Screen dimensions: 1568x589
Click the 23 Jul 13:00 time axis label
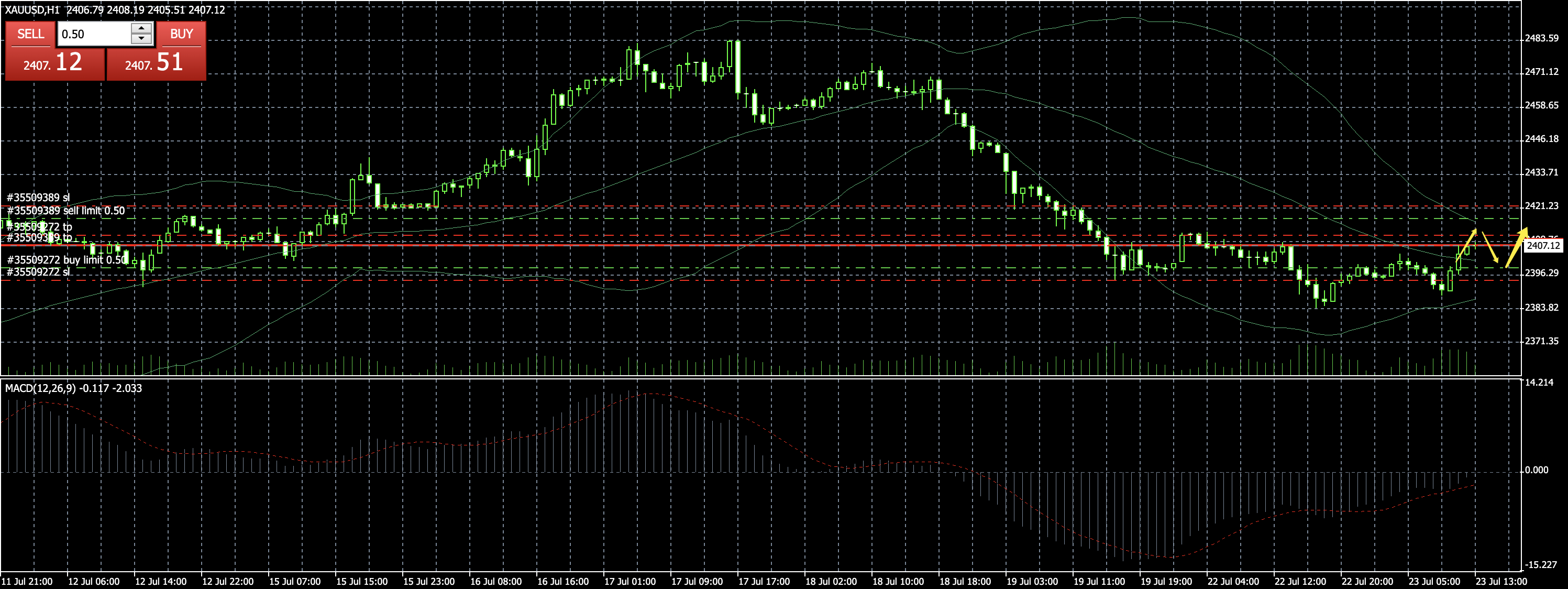click(x=1500, y=581)
